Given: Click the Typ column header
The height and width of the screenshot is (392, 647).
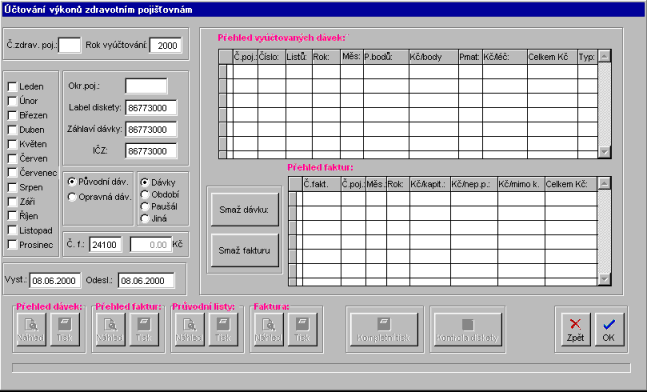Looking at the screenshot, I should point(587,57).
